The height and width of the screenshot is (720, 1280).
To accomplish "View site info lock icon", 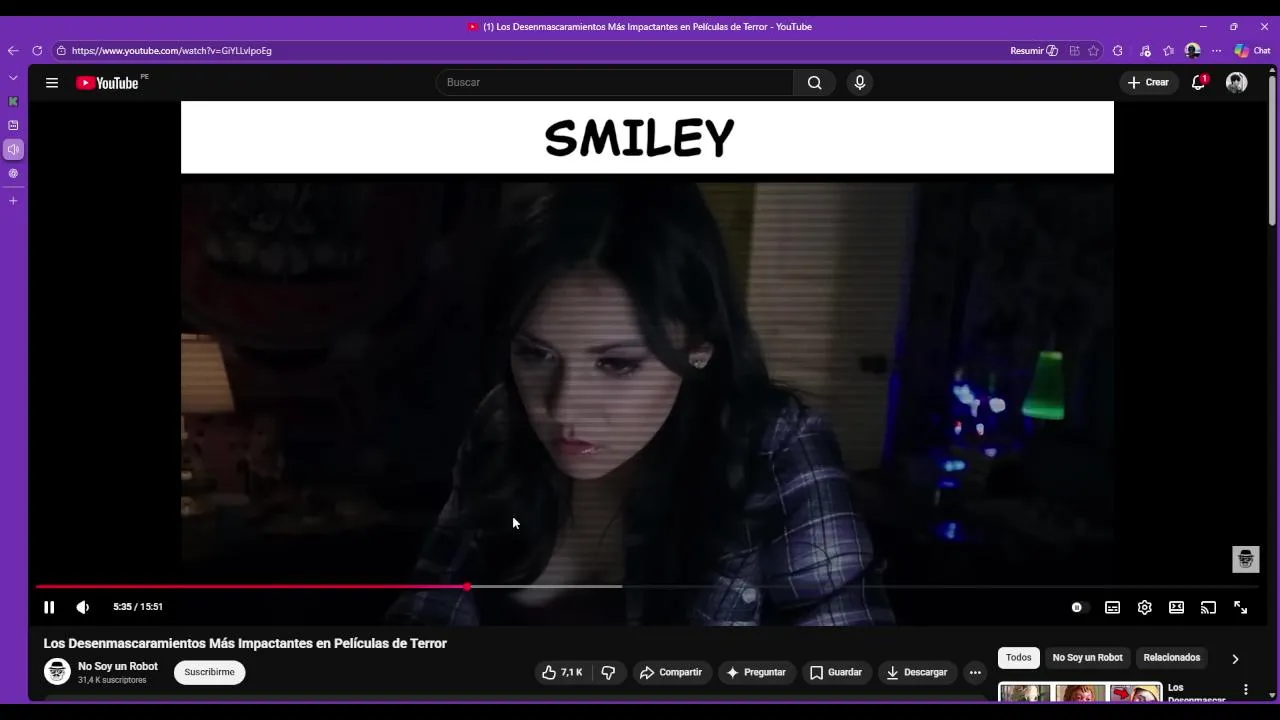I will click(x=62, y=51).
